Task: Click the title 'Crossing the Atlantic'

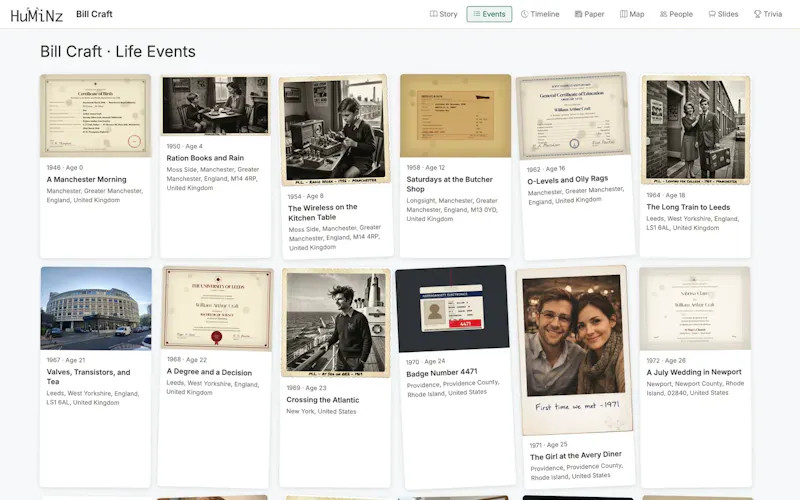Action: tap(322, 400)
